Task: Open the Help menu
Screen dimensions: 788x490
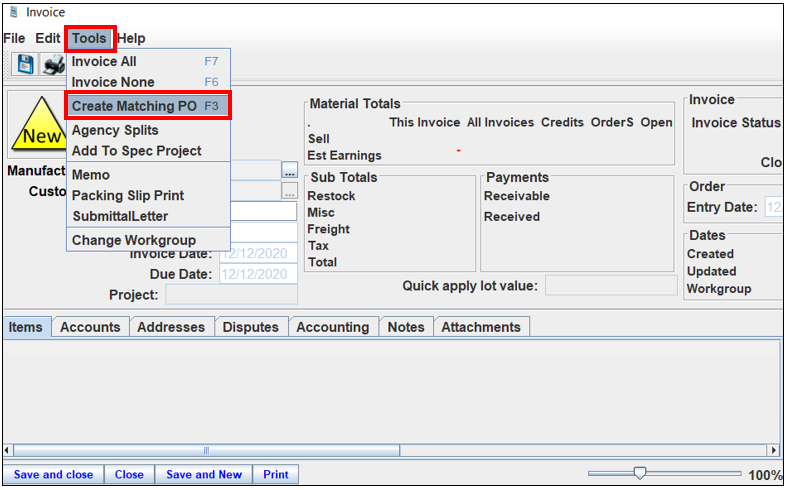Action: tap(131, 38)
